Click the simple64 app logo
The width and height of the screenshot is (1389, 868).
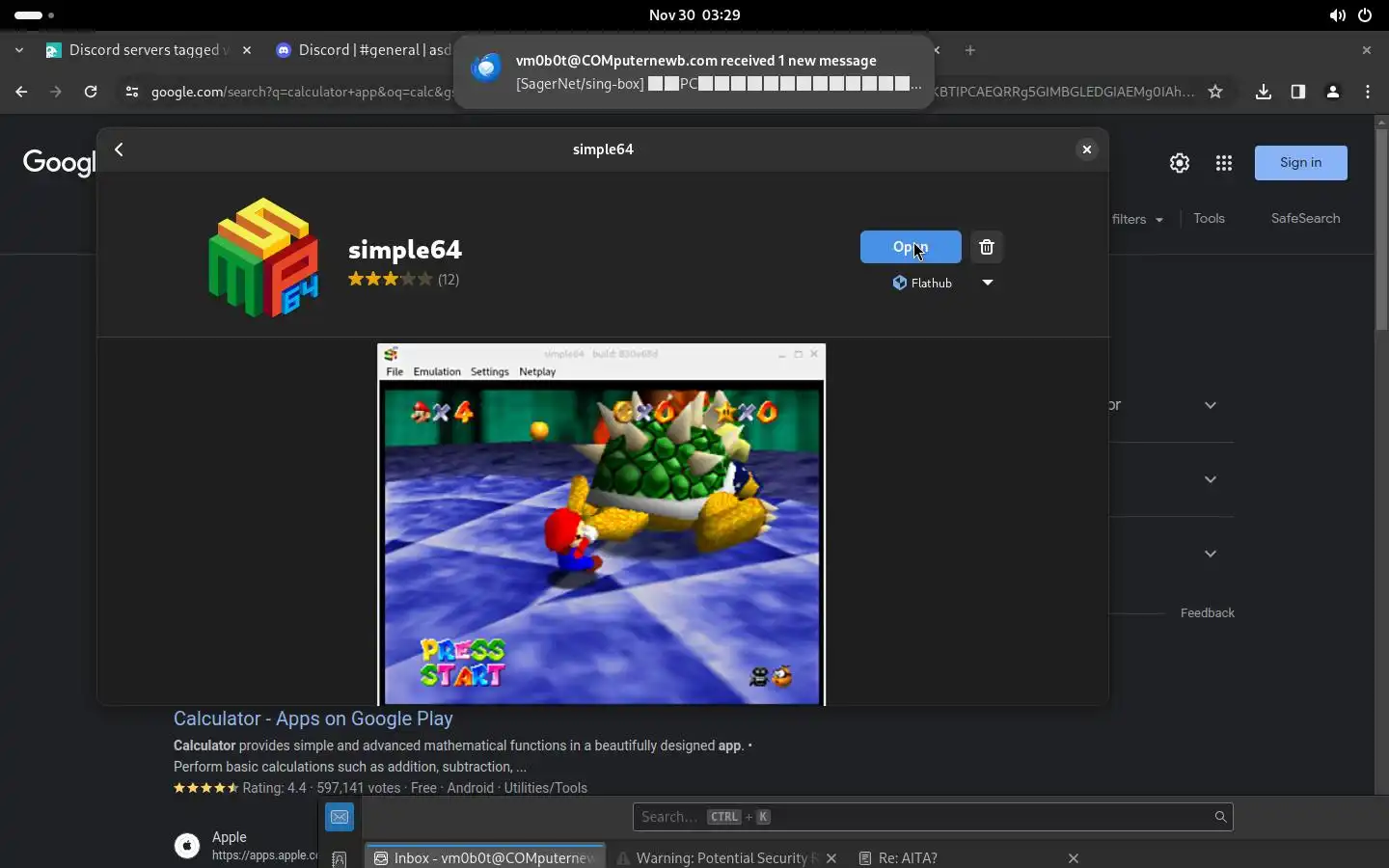(263, 258)
